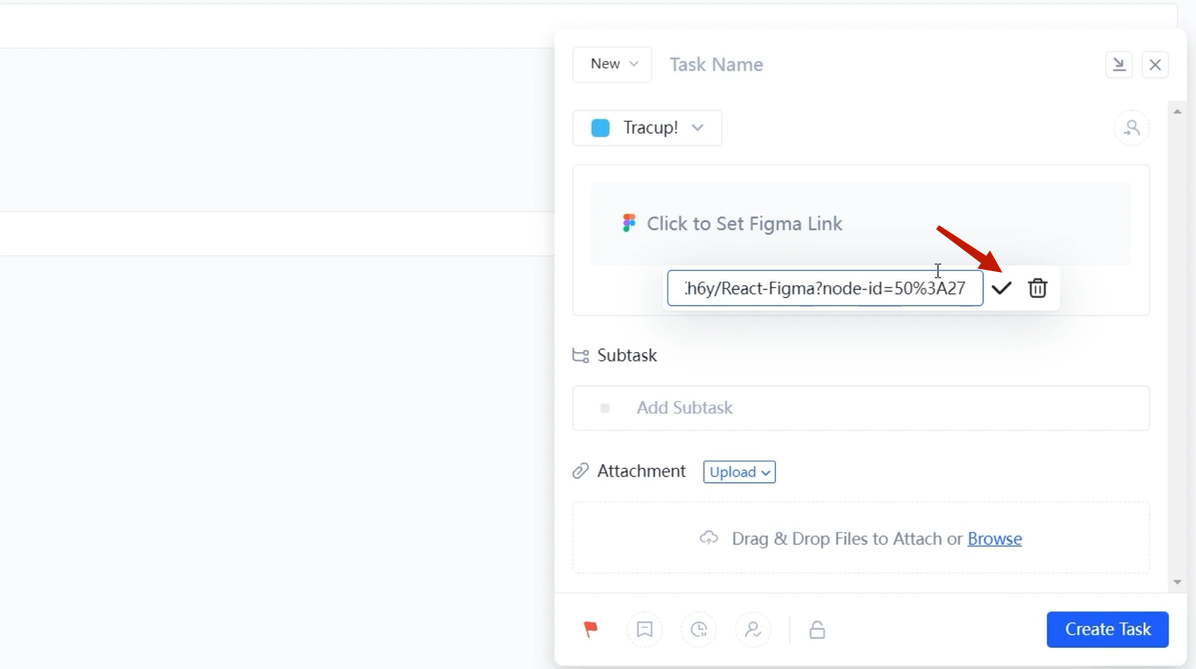Click the Create Task button

[1107, 629]
